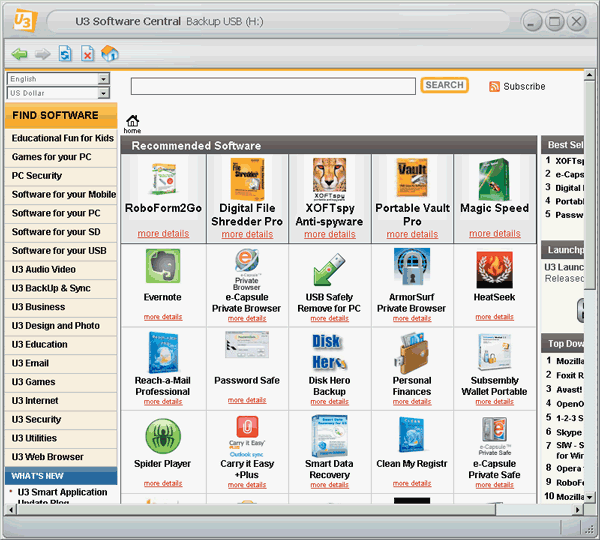
Task: Open more details link under RoboForm2Go
Action: (x=163, y=234)
